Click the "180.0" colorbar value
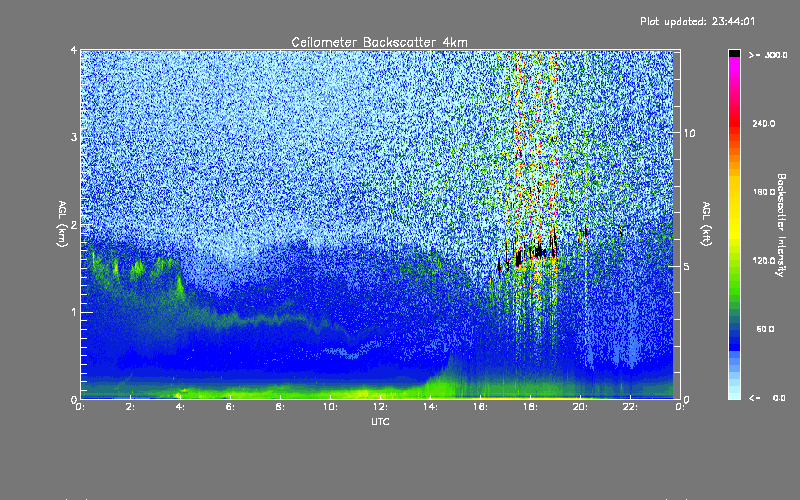Viewport: 800px width, 500px height. pos(764,192)
